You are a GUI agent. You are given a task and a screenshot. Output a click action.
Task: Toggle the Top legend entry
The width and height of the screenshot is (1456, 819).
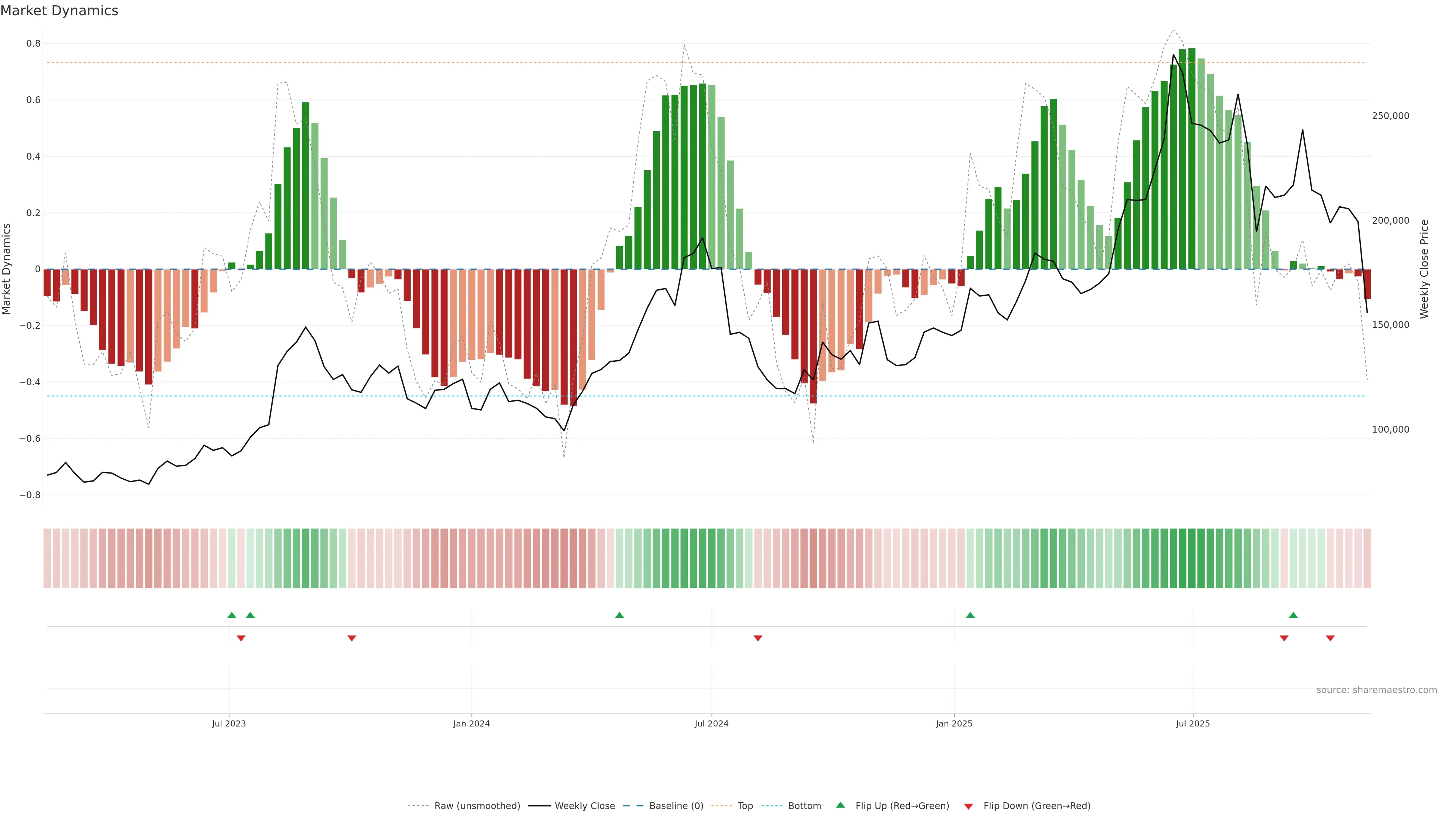(745, 806)
